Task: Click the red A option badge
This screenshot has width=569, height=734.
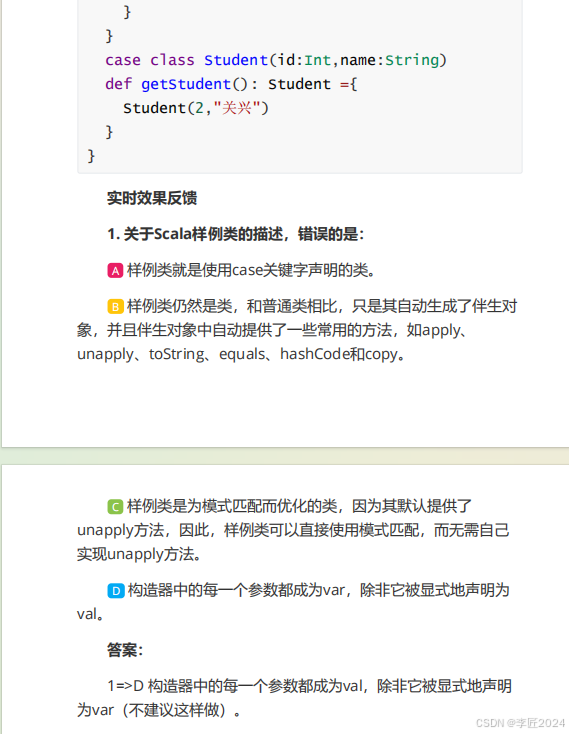Action: [x=115, y=271]
